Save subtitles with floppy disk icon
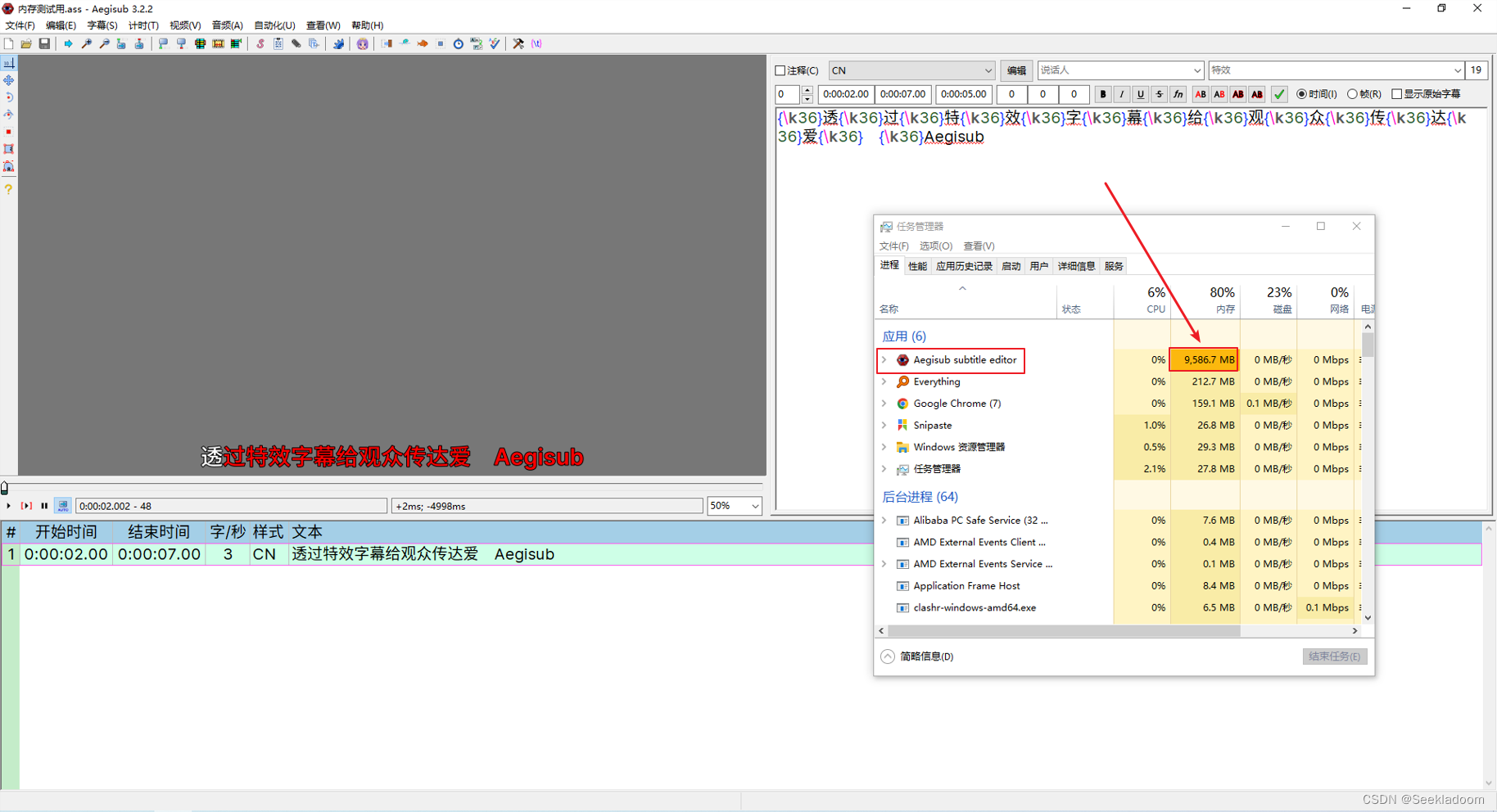The height and width of the screenshot is (812, 1497). click(44, 43)
